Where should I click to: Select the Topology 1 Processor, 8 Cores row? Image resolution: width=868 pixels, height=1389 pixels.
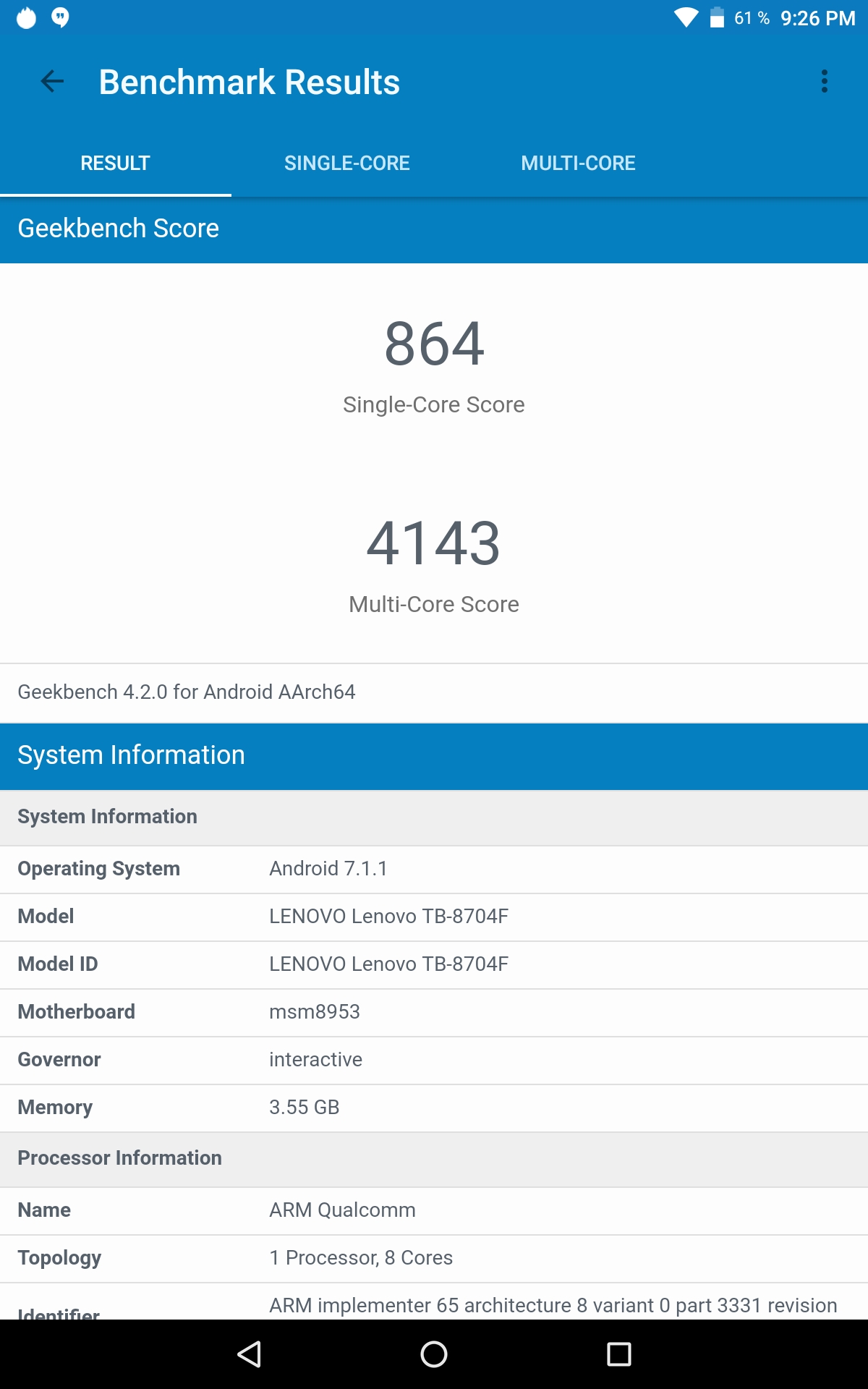point(434,1258)
